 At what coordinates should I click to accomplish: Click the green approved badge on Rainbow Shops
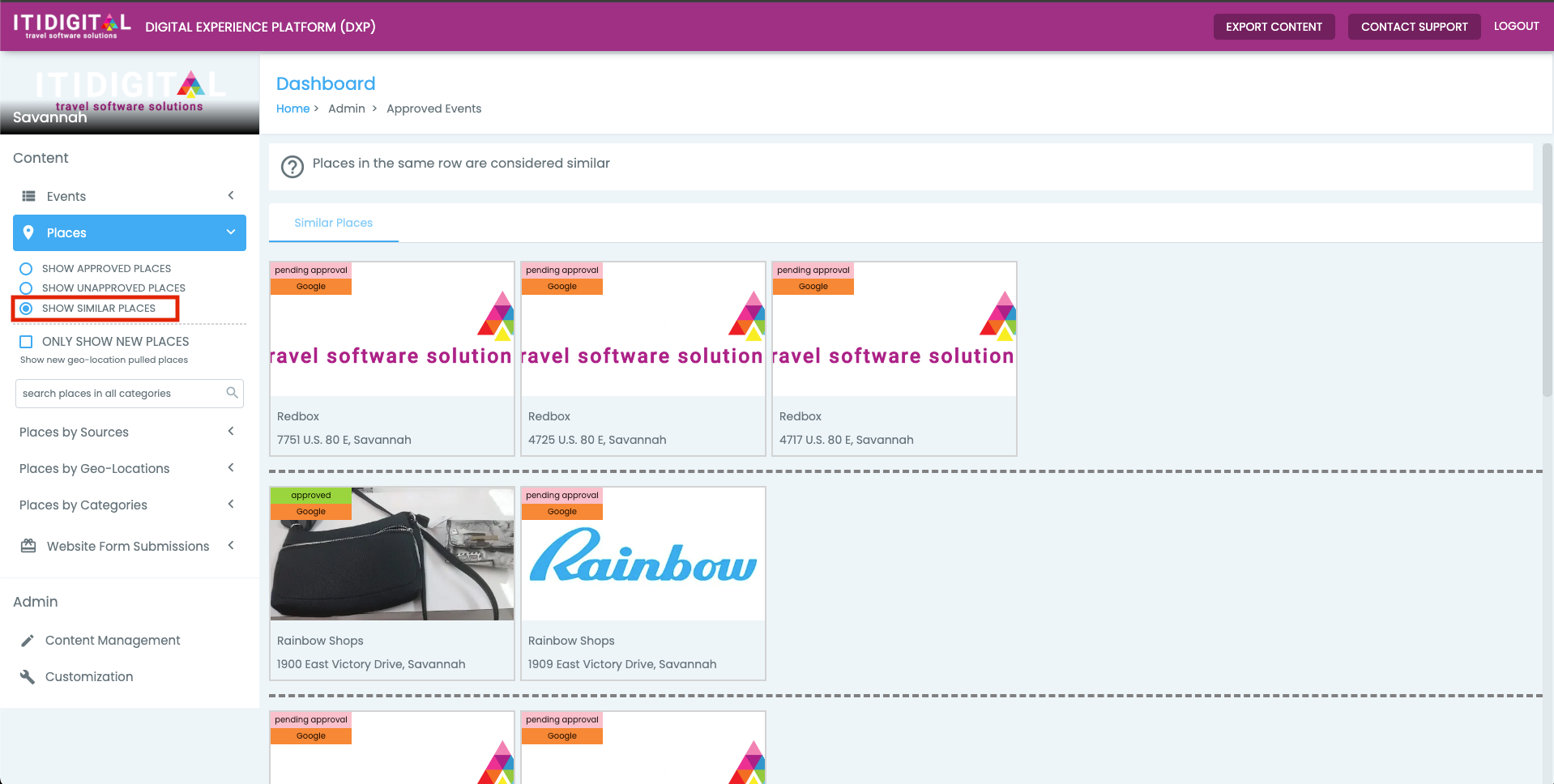tap(311, 495)
